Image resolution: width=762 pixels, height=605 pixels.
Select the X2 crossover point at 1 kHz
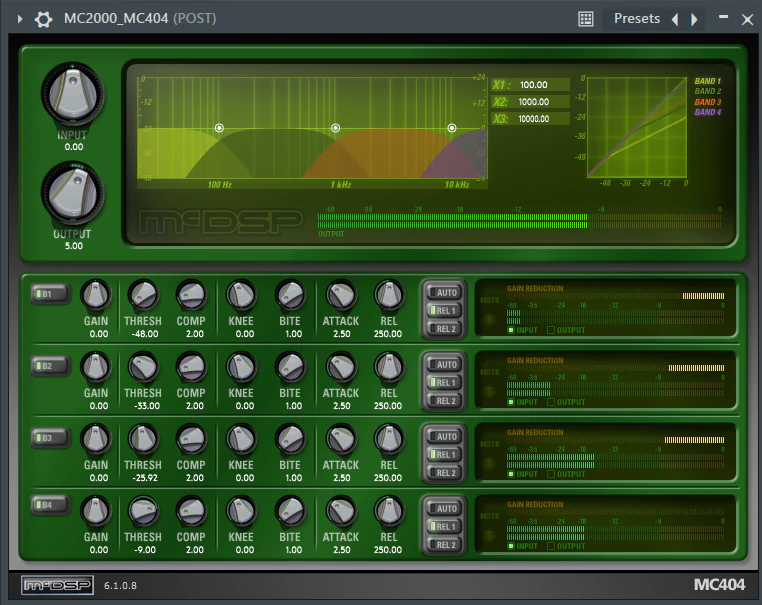click(x=335, y=128)
